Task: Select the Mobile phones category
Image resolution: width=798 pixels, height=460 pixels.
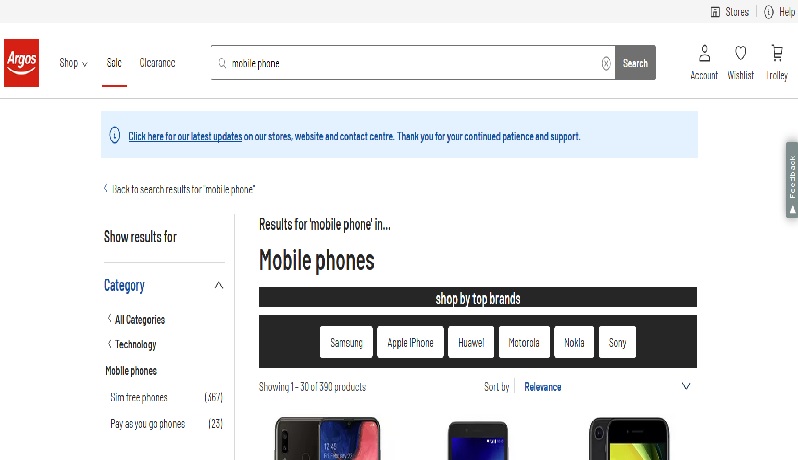Action: point(131,371)
